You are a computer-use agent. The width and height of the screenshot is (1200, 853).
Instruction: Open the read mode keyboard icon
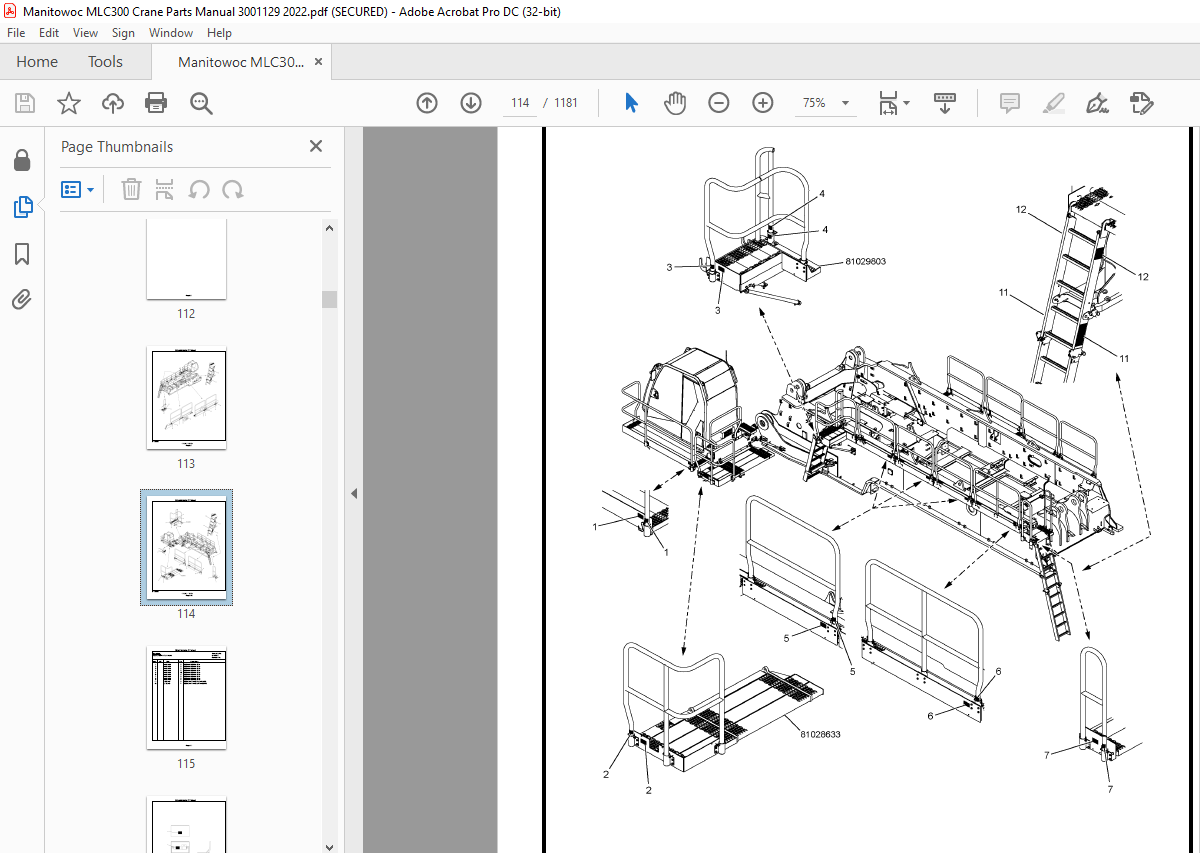click(x=945, y=103)
